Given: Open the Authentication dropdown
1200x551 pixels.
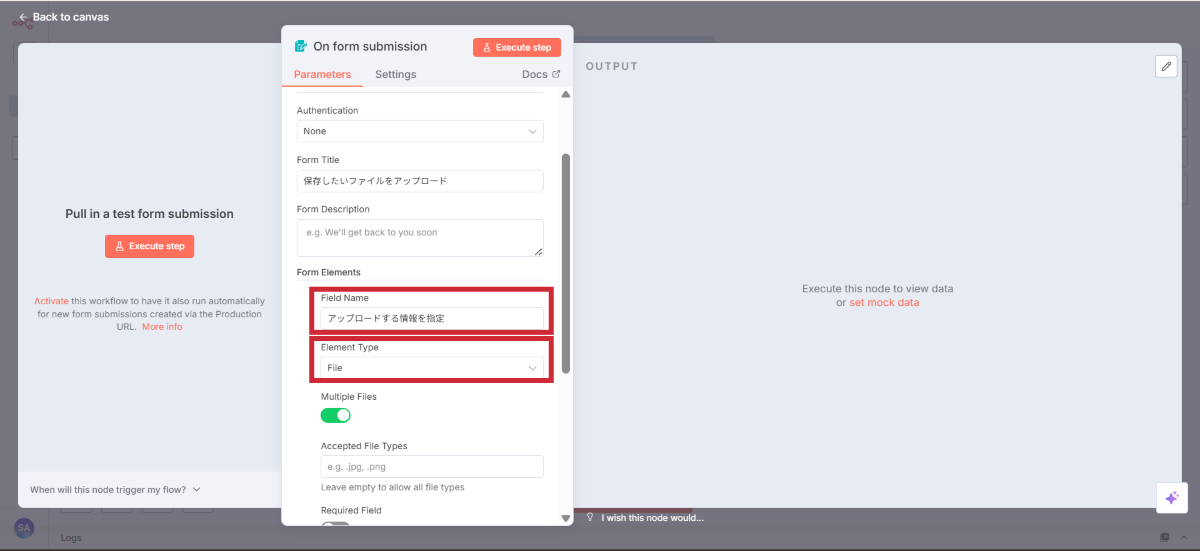Looking at the screenshot, I should click(420, 131).
